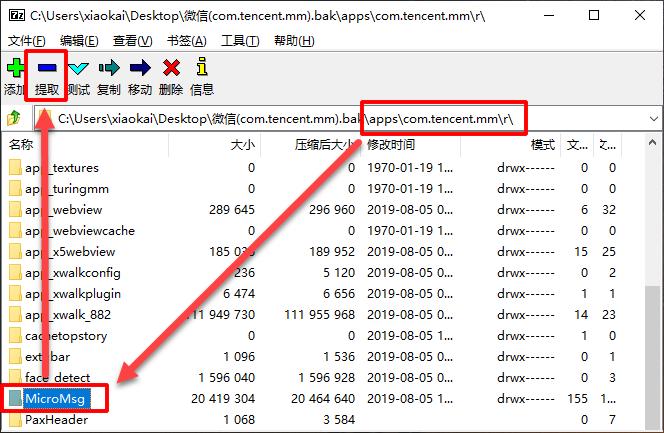664x433 pixels.
Task: Select the app_textures folder icon
Action: pyautogui.click(x=15, y=168)
